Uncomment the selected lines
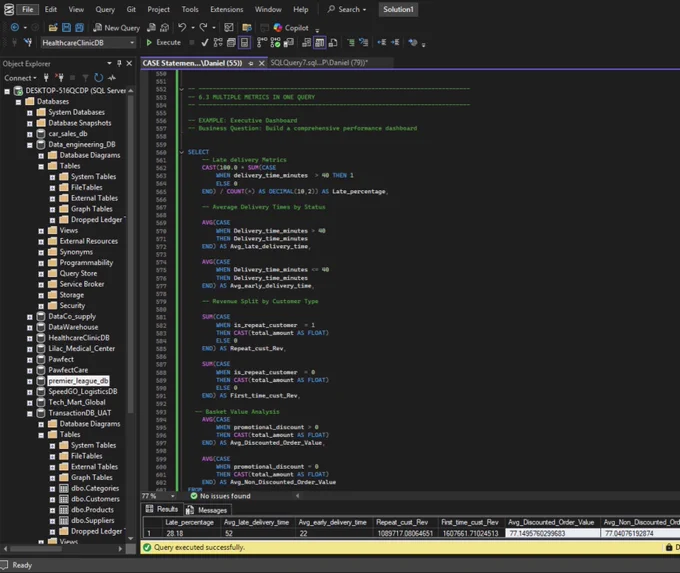680x573 pixels. (363, 43)
